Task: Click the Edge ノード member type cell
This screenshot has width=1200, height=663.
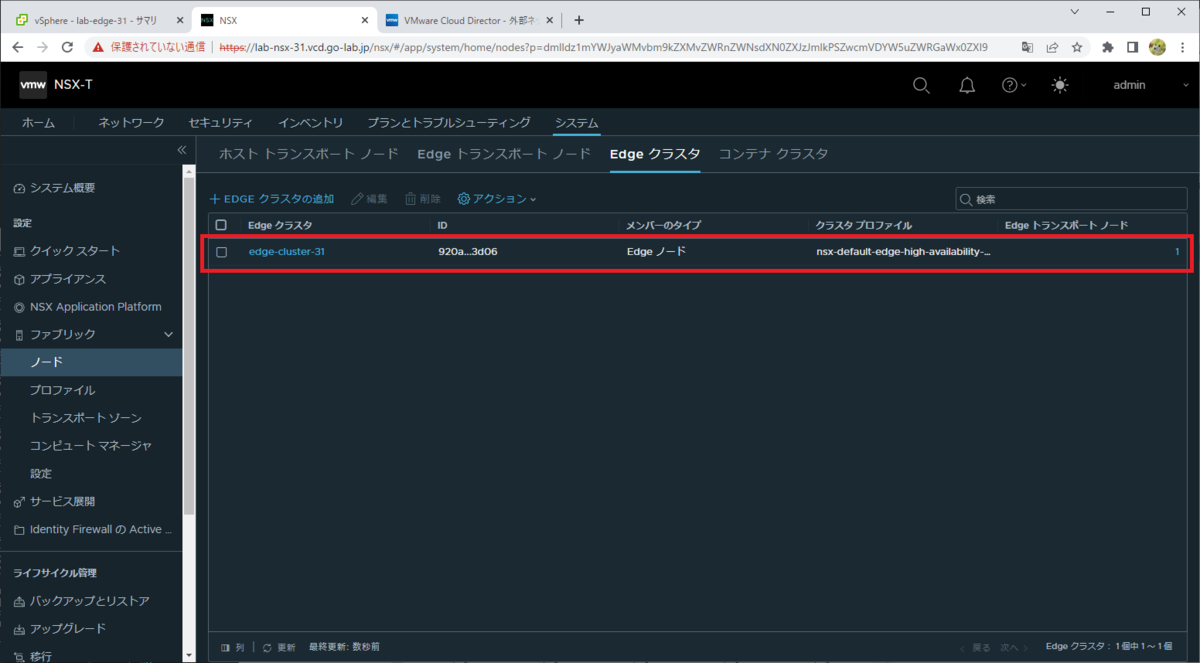Action: point(656,252)
